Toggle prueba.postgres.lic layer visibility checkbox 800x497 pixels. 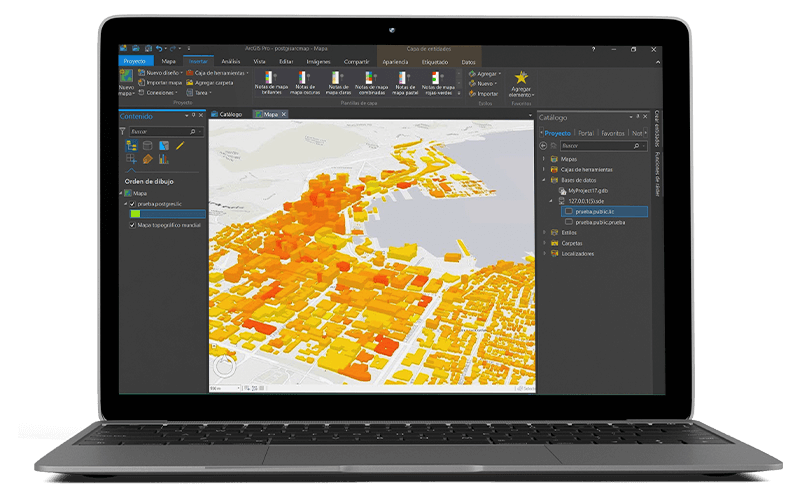pyautogui.click(x=132, y=204)
